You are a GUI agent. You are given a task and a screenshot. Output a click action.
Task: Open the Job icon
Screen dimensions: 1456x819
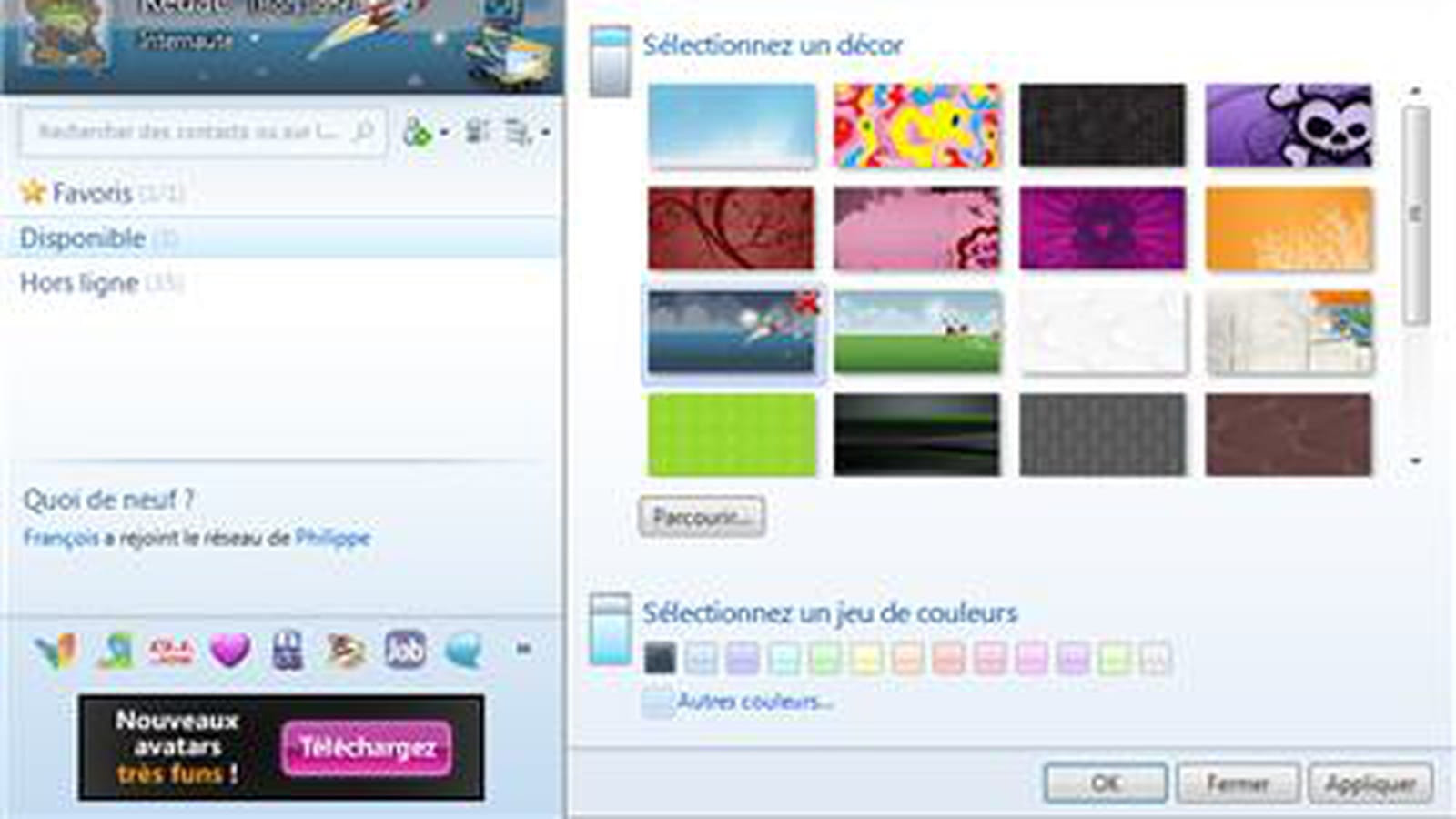[405, 650]
